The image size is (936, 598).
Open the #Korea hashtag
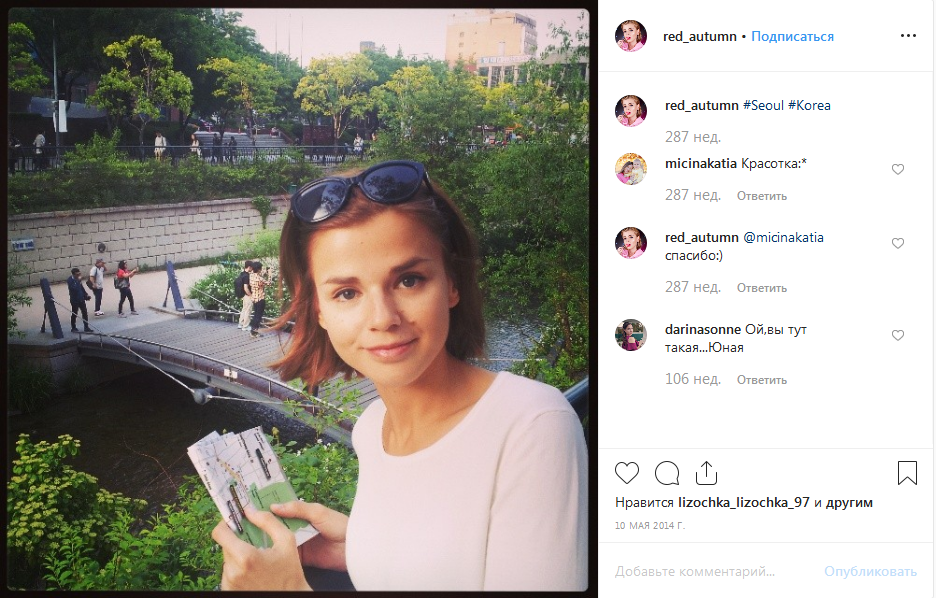809,106
